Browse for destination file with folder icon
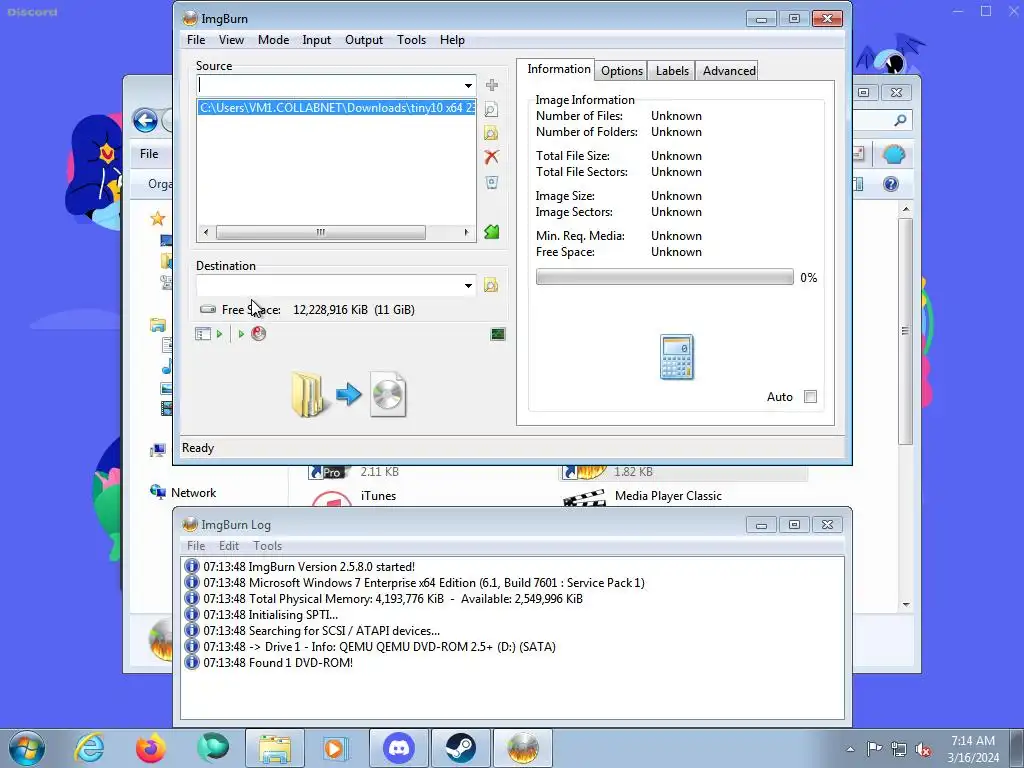Image resolution: width=1024 pixels, height=768 pixels. click(490, 285)
